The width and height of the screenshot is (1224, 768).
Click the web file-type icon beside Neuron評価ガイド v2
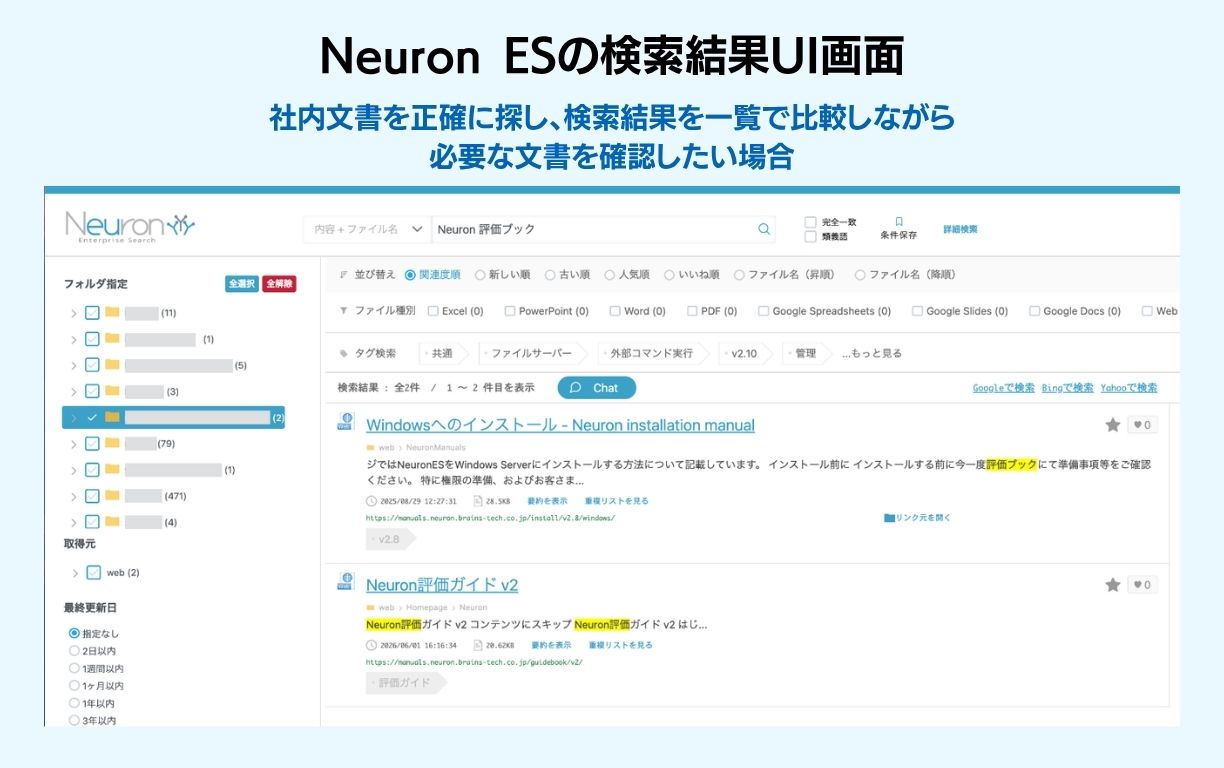click(346, 582)
